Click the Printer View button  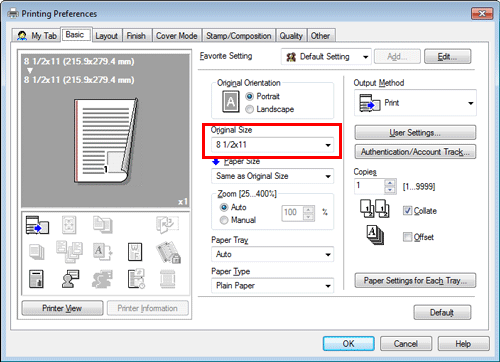pos(62,308)
